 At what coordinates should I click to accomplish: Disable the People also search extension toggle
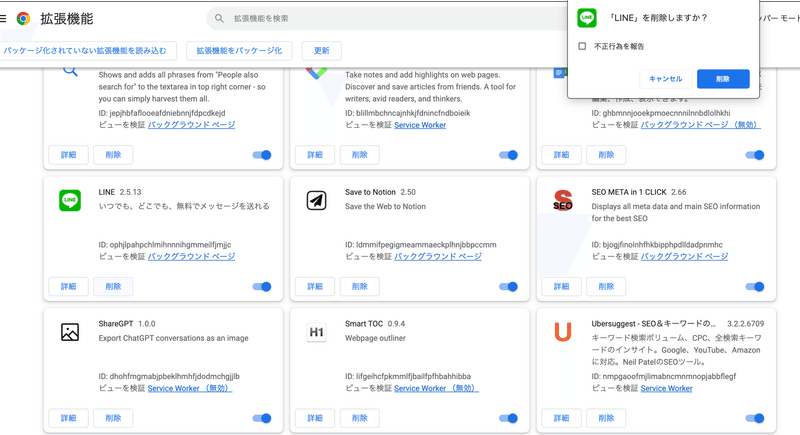click(x=262, y=155)
